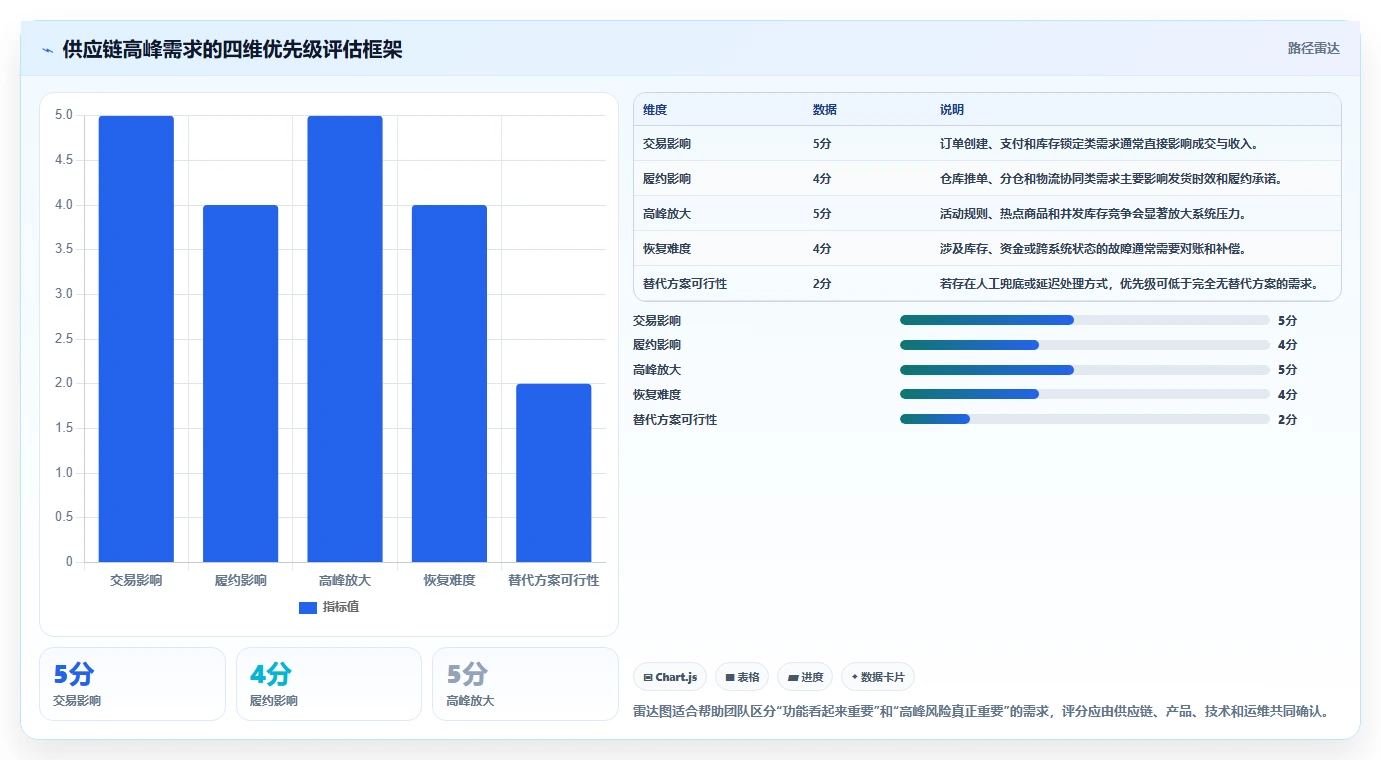Toggle the 指标值 legend swatch under the chart
Screen dimensions: 1381x760
click(308, 607)
